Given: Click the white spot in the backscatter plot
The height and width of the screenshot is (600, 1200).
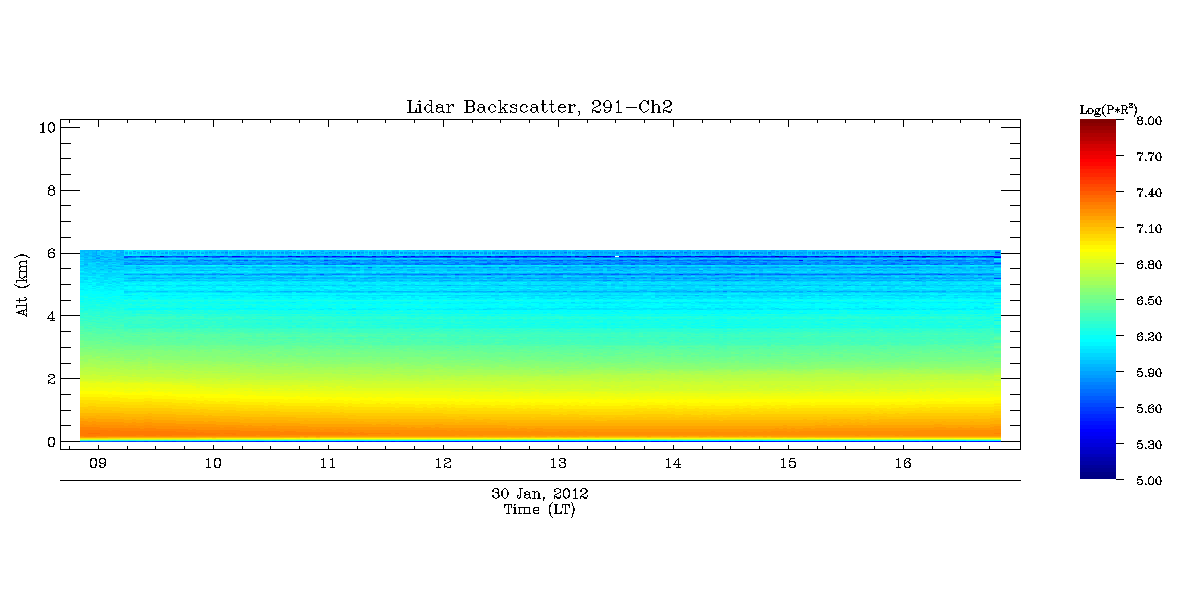Looking at the screenshot, I should 617,257.
